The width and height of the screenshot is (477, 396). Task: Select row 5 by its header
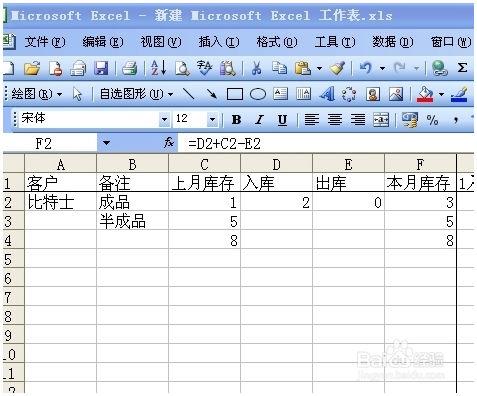click(13, 259)
